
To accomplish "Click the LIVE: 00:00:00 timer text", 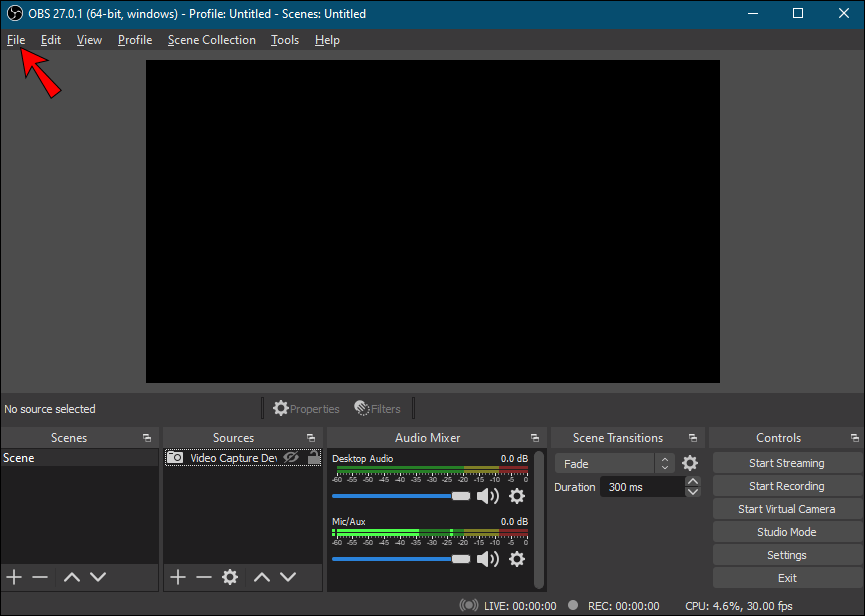I will click(520, 606).
